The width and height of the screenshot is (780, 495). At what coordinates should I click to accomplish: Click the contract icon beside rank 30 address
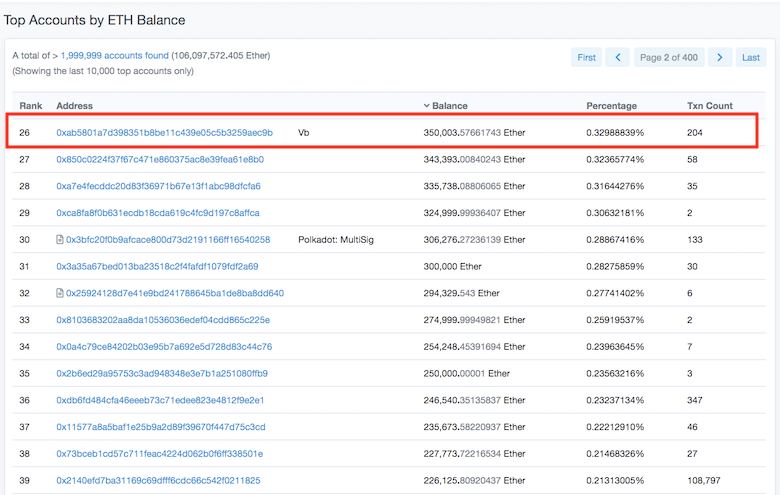60,240
